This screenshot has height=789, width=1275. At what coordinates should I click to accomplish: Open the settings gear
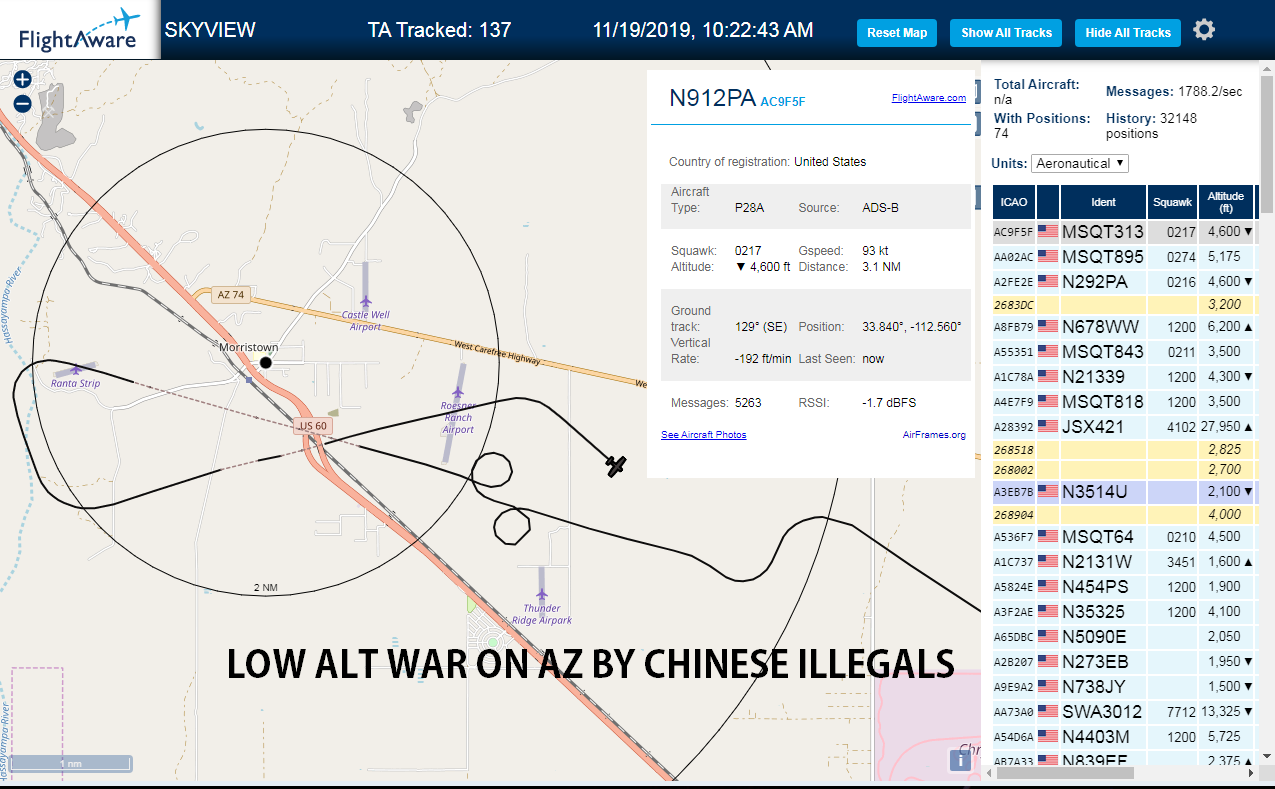point(1204,30)
